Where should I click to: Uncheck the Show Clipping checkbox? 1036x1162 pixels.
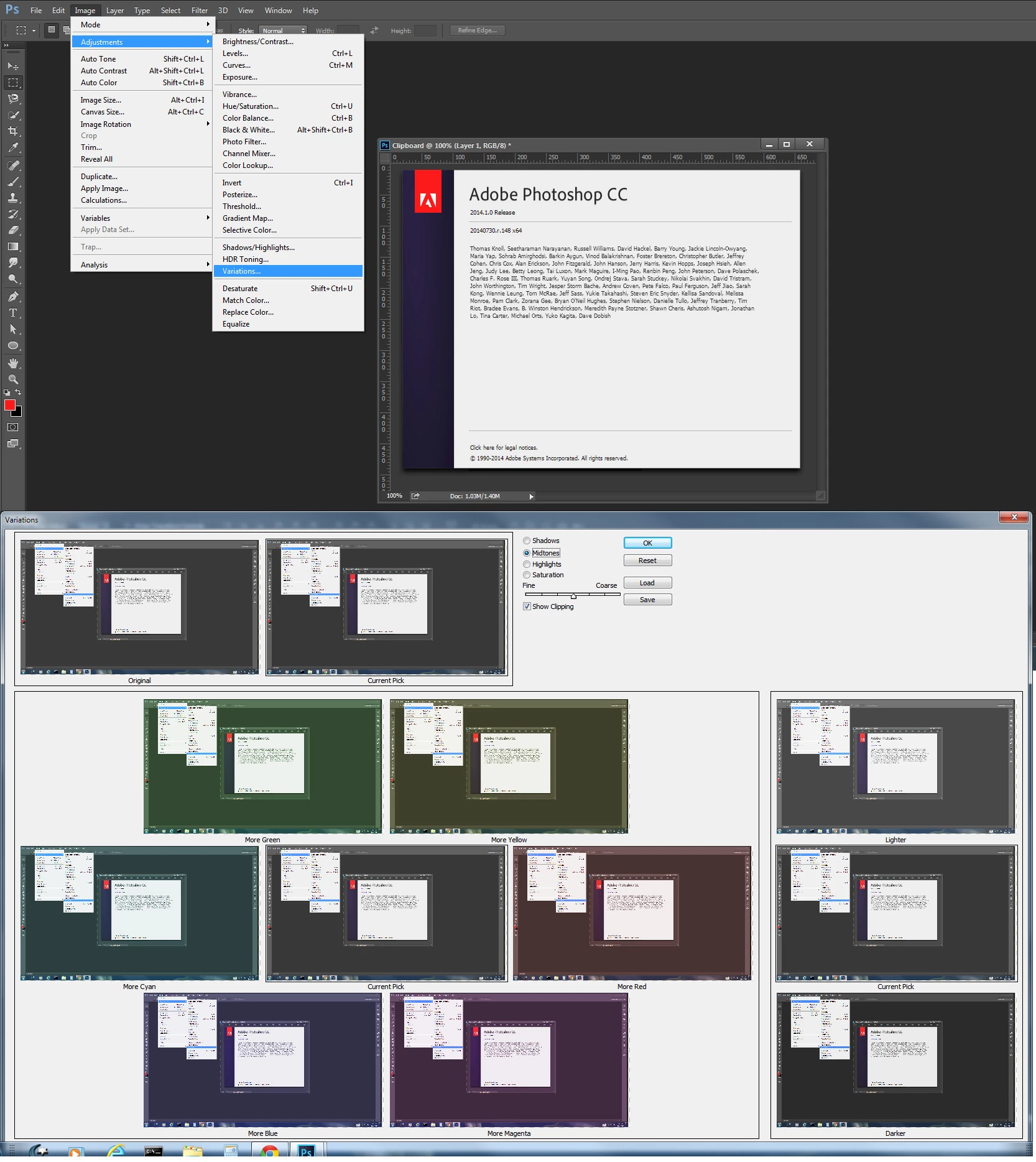(527, 607)
